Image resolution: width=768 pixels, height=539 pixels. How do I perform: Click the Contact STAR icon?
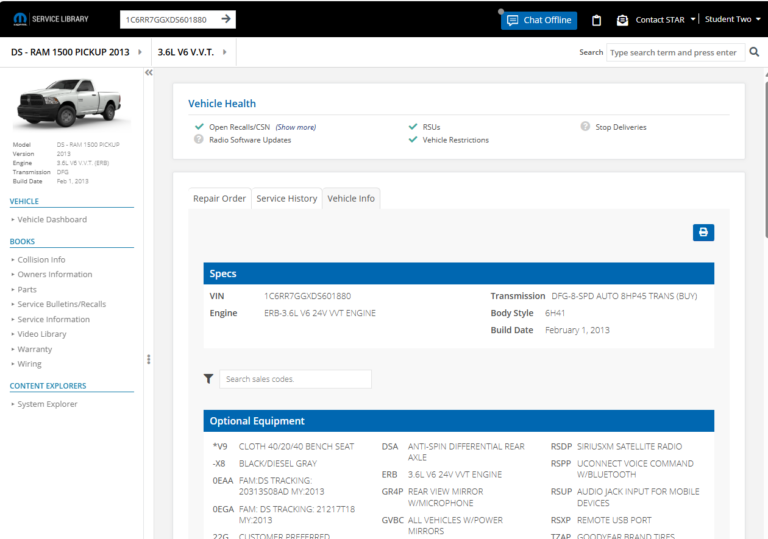pyautogui.click(x=623, y=20)
